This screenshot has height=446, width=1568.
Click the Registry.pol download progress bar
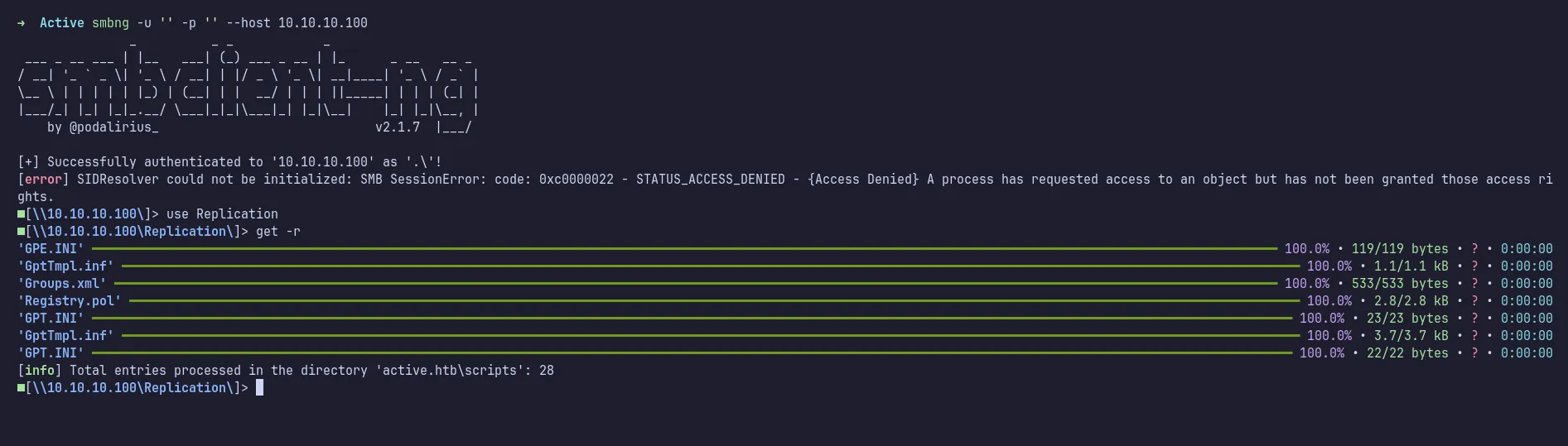(714, 300)
